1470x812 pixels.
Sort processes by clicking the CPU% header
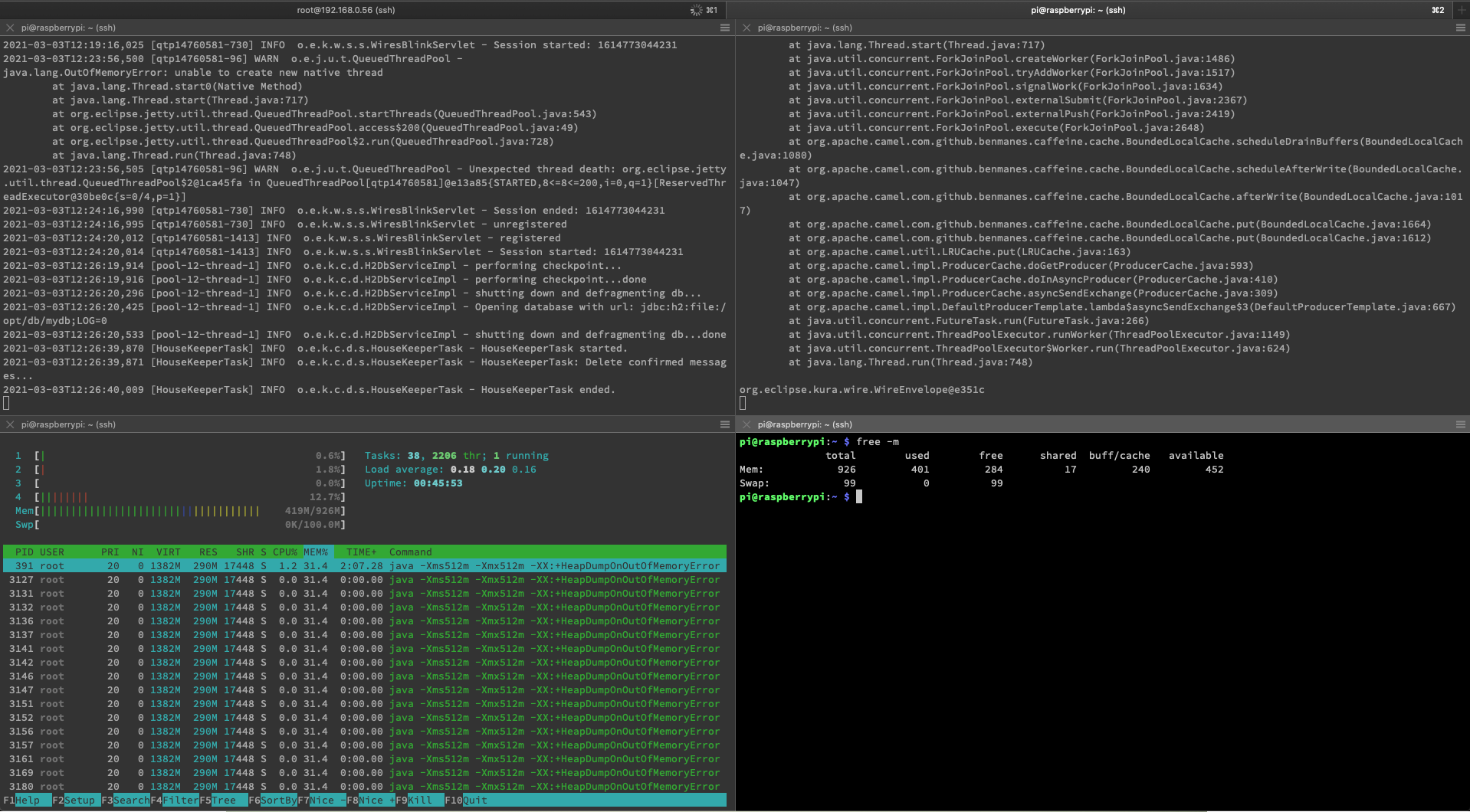(283, 552)
